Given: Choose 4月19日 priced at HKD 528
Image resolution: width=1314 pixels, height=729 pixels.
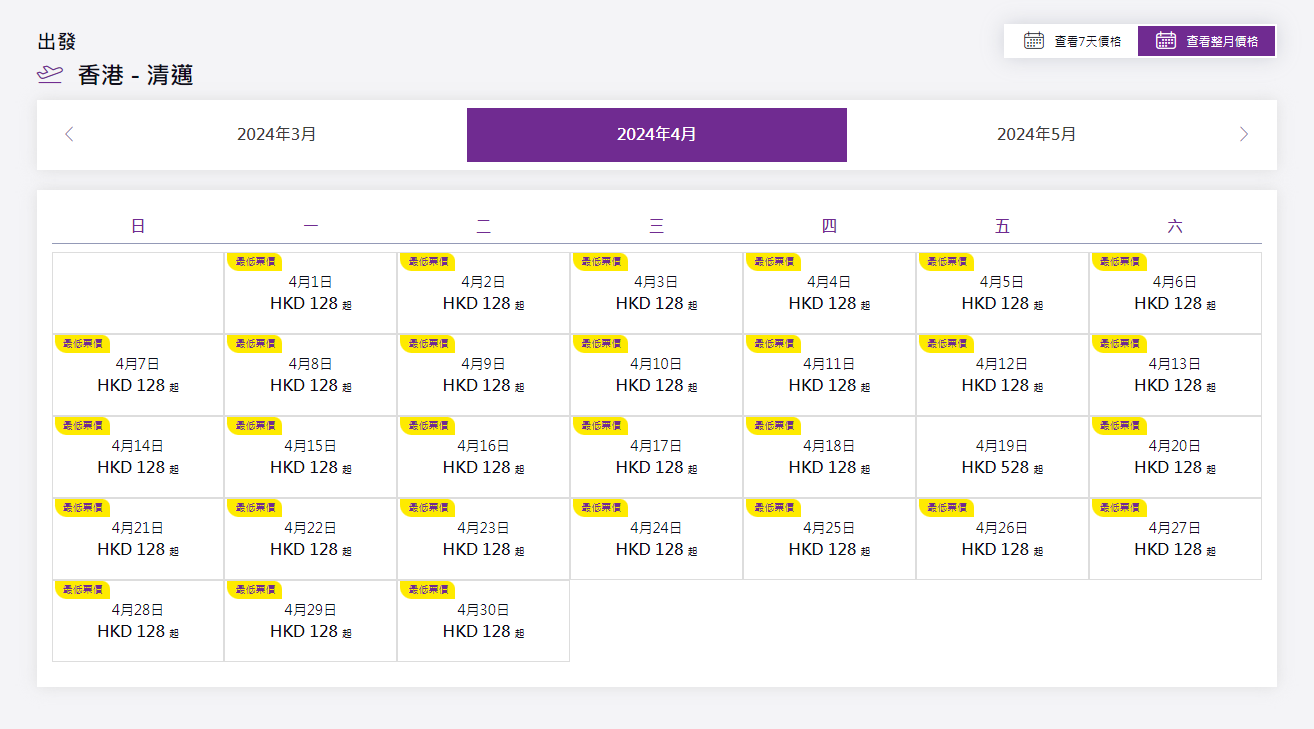Looking at the screenshot, I should pos(1002,457).
